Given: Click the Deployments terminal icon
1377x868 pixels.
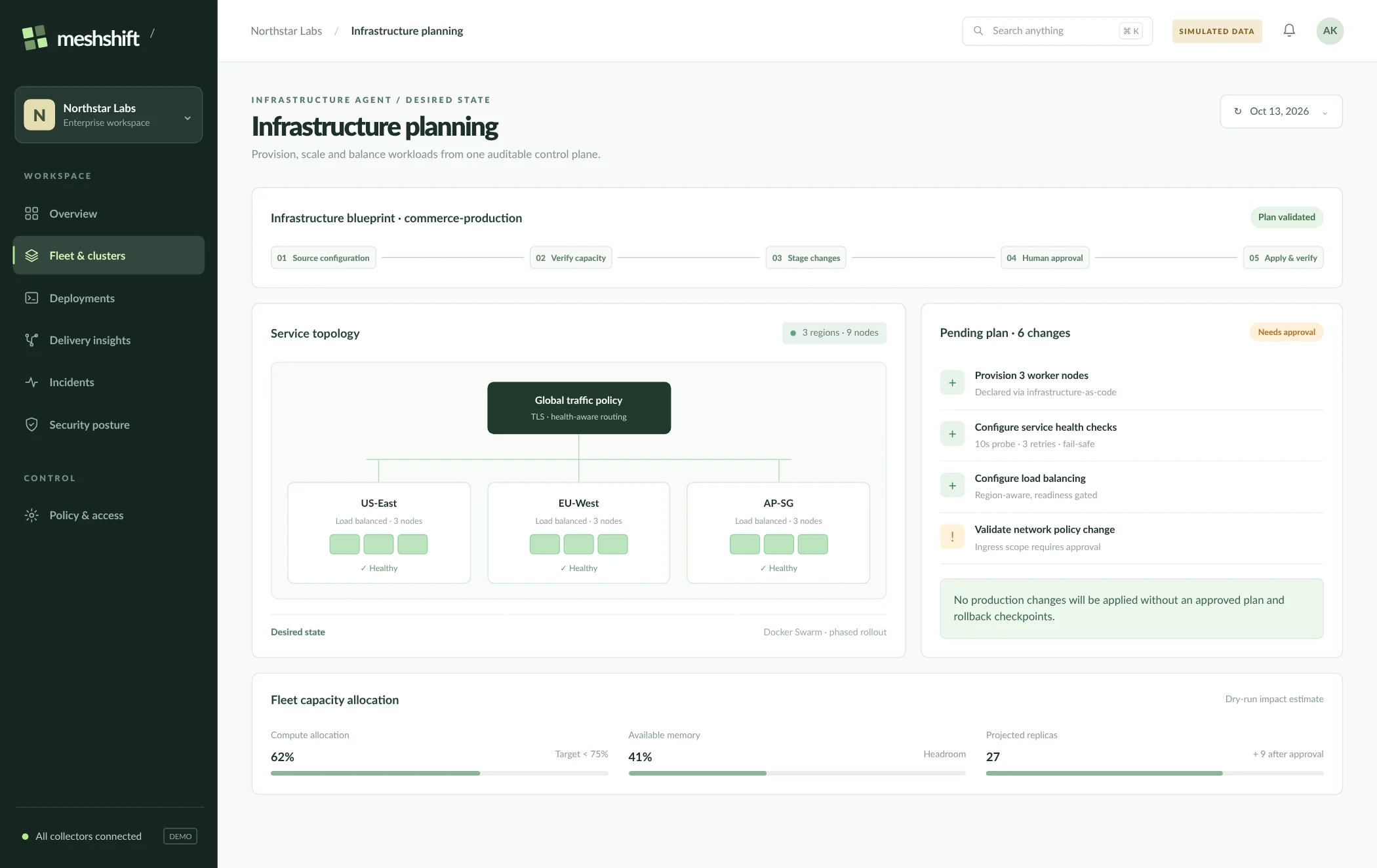Looking at the screenshot, I should point(31,298).
